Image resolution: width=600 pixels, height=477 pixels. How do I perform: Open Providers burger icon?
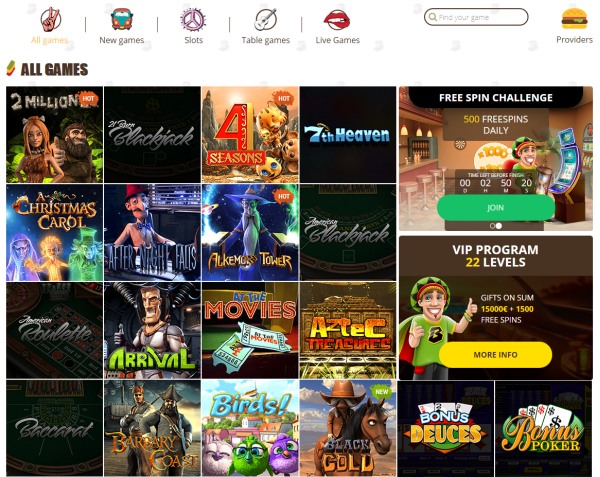(x=574, y=18)
